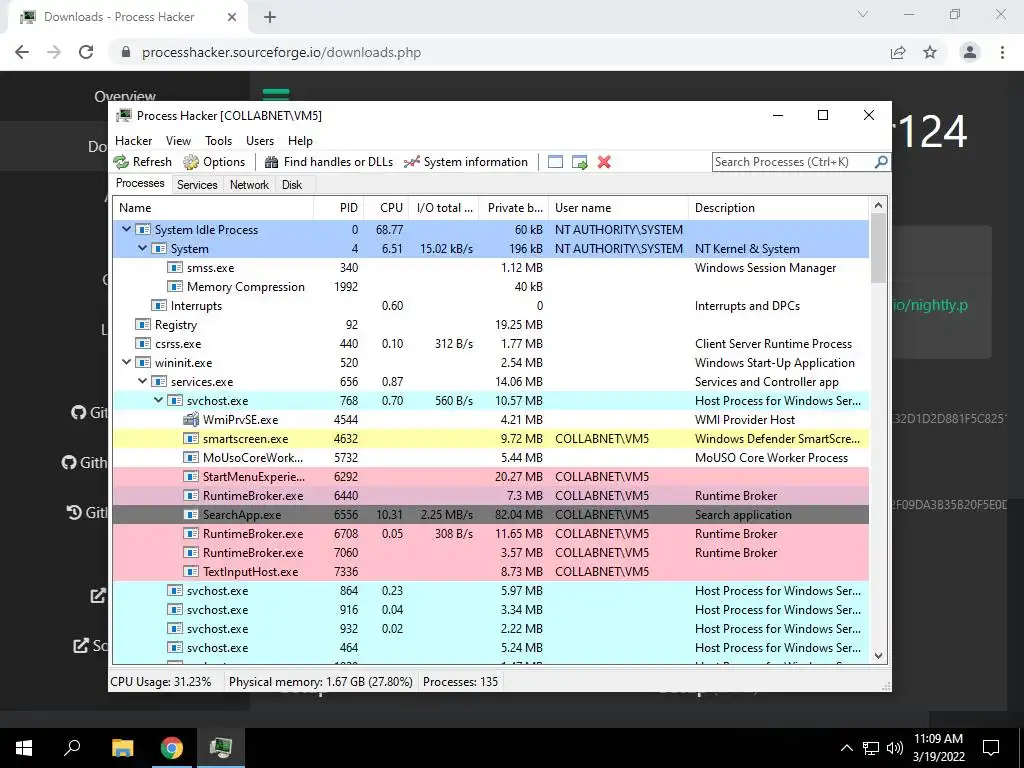Open the Help menu

[300, 140]
